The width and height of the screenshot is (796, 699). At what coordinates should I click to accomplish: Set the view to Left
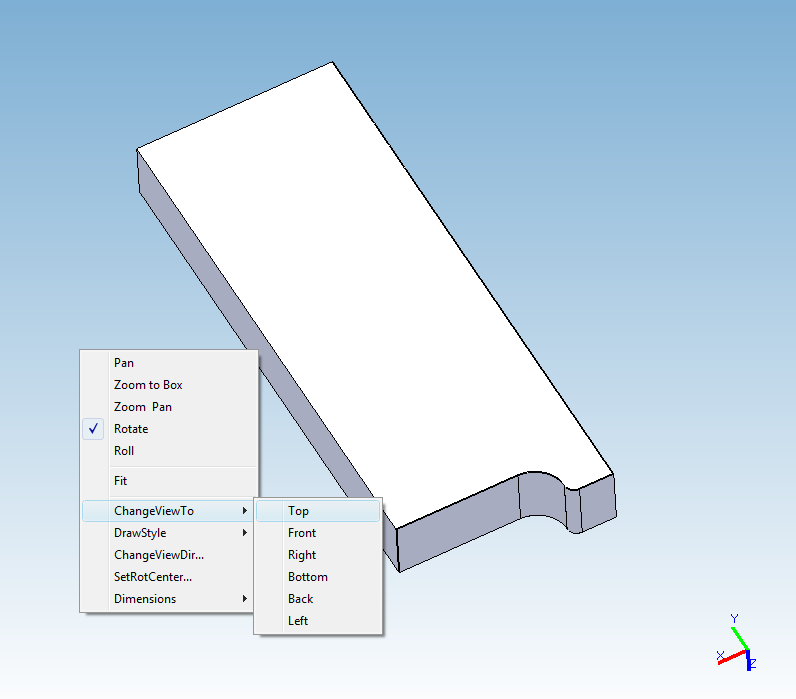(298, 621)
